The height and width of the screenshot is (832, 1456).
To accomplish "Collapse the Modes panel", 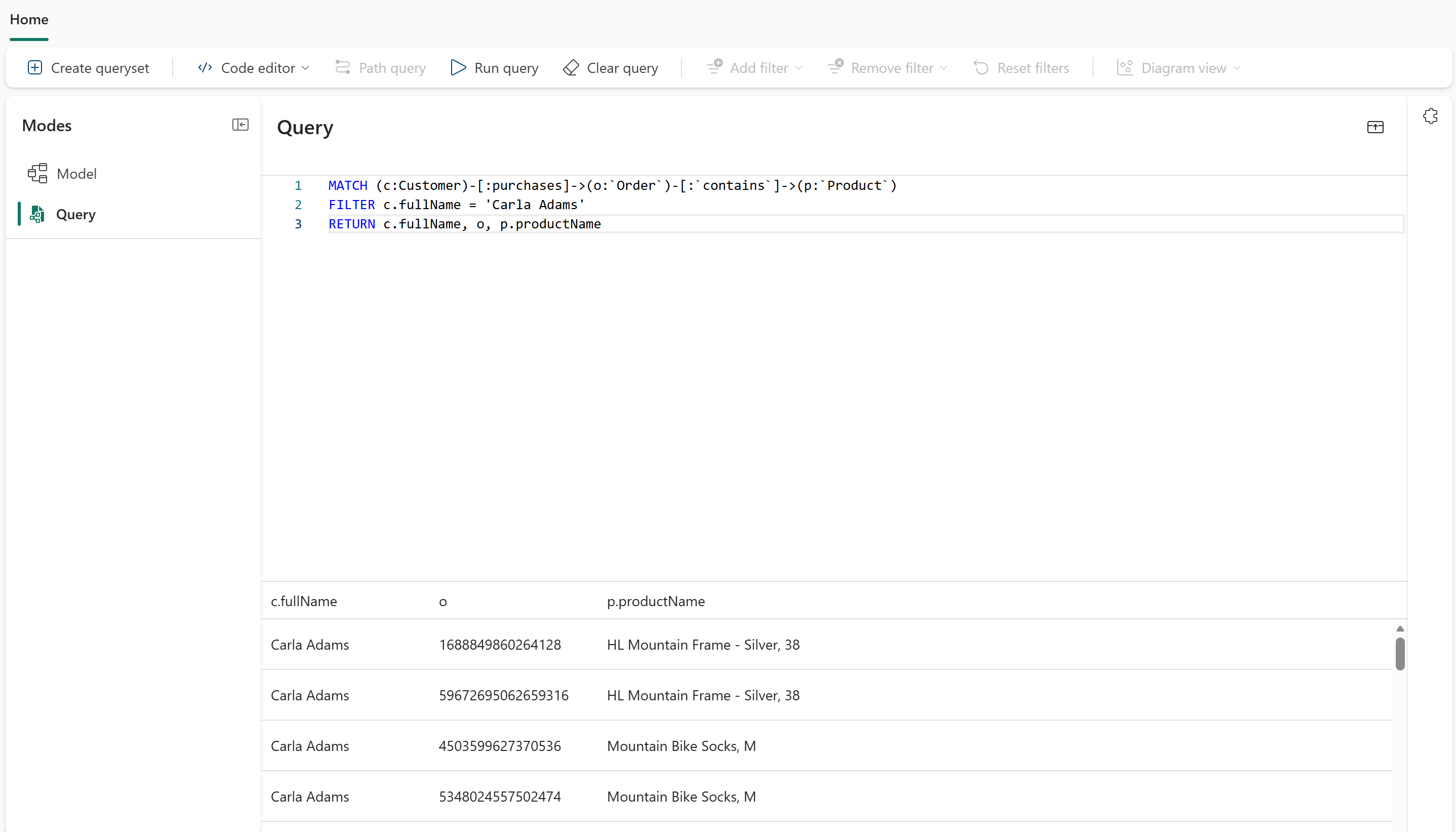I will pyautogui.click(x=240, y=125).
